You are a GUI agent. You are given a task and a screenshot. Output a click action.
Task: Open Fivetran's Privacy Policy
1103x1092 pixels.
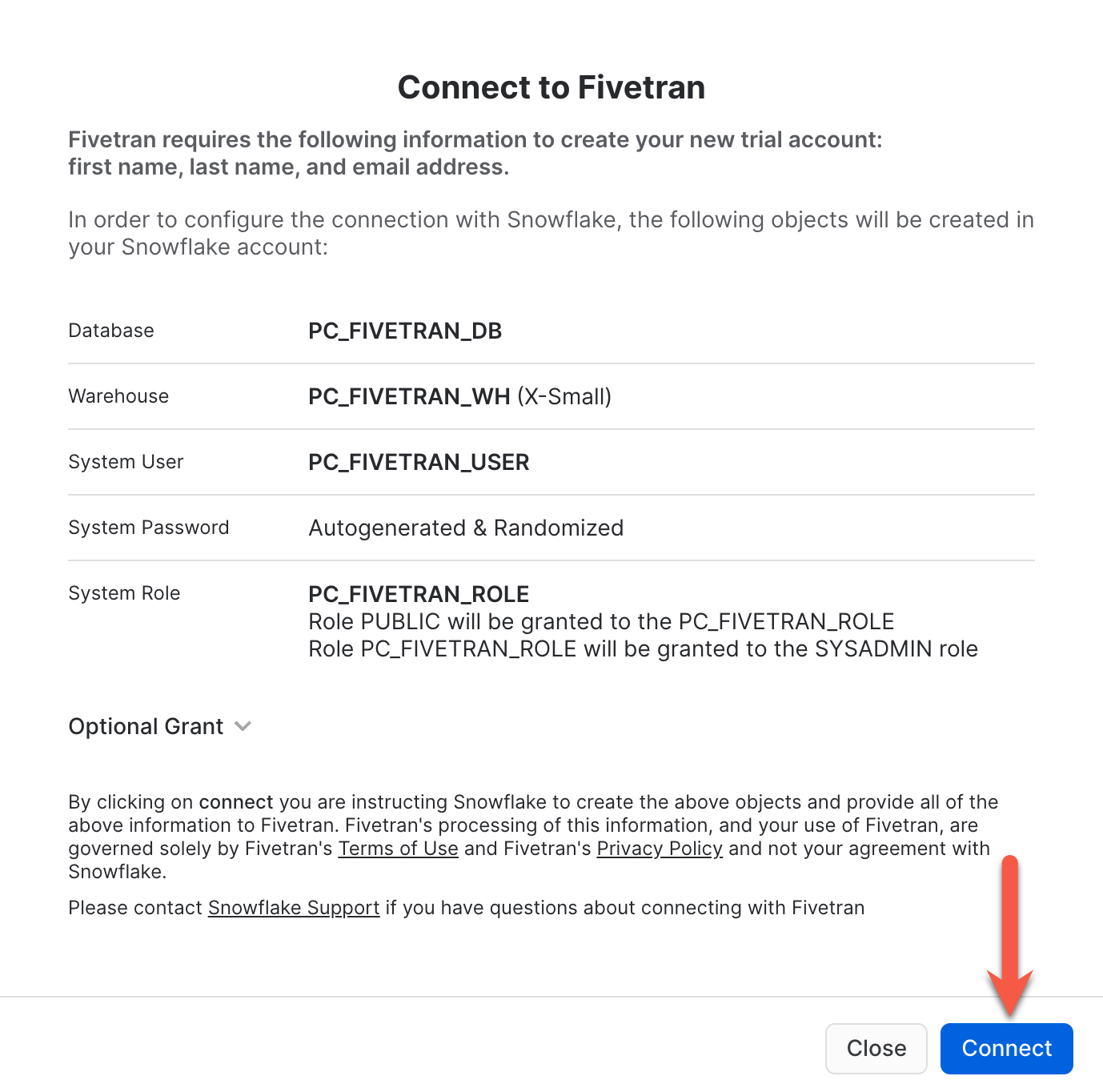click(659, 849)
